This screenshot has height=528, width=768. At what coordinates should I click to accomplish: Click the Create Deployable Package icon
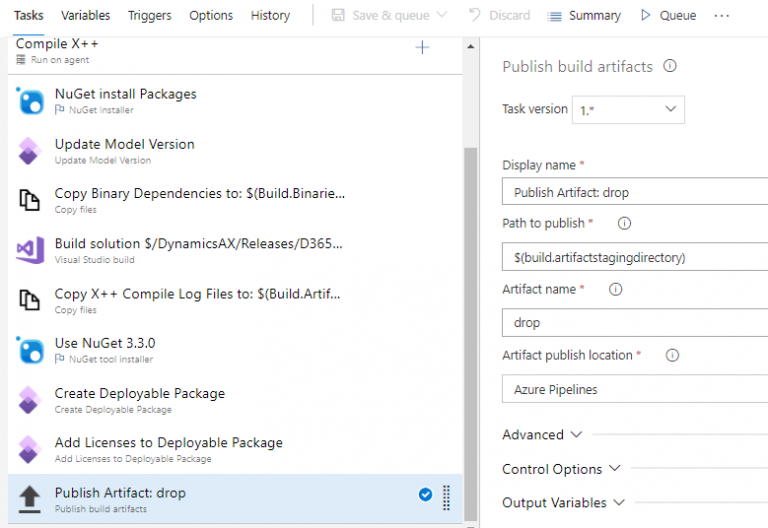coord(30,400)
